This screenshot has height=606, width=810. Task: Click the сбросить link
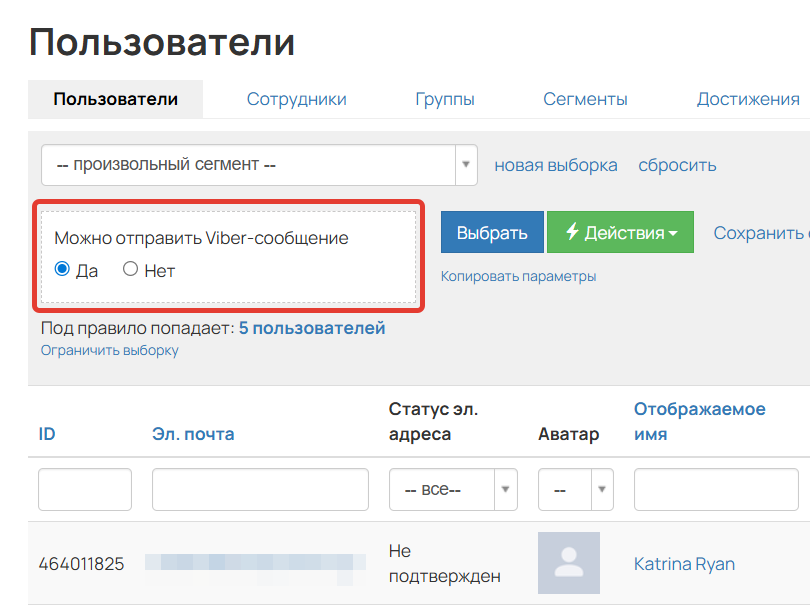[x=677, y=165]
